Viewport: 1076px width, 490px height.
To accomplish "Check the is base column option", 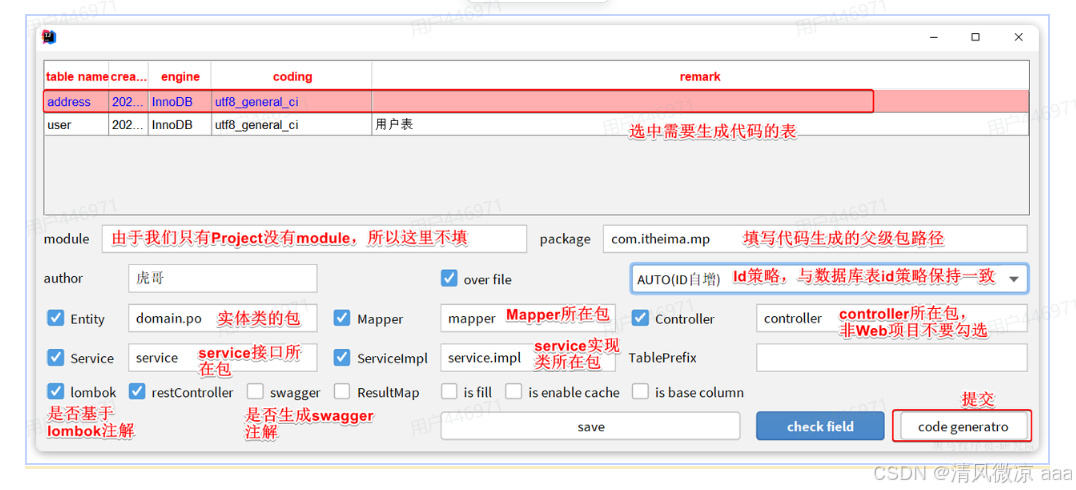I will (640, 392).
